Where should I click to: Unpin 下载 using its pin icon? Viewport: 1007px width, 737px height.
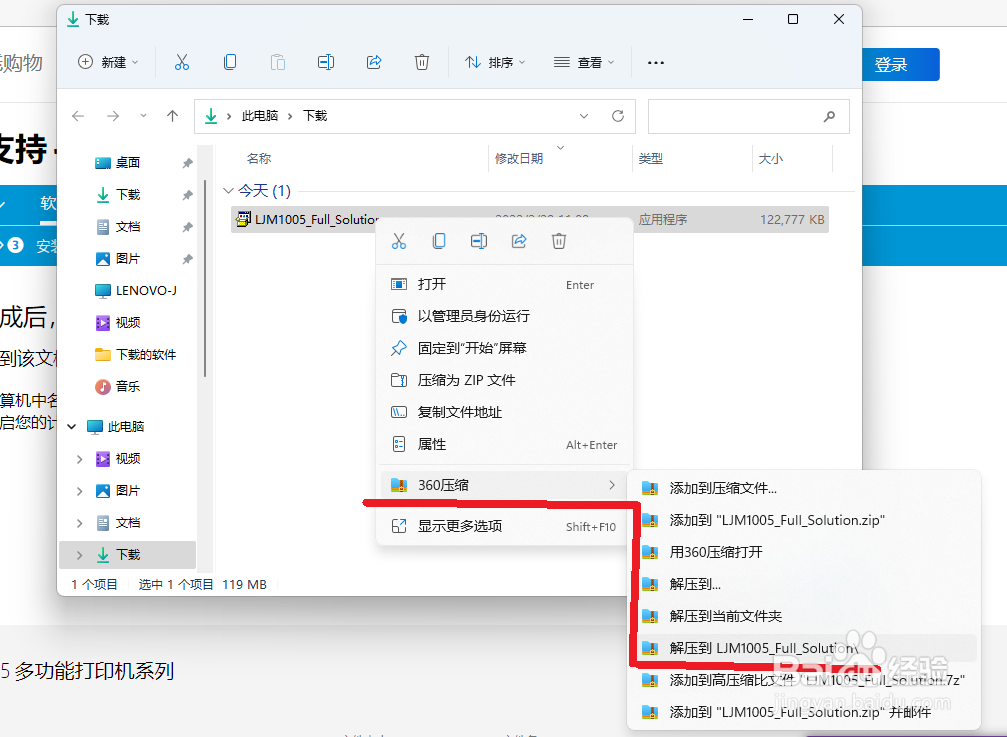click(x=186, y=194)
